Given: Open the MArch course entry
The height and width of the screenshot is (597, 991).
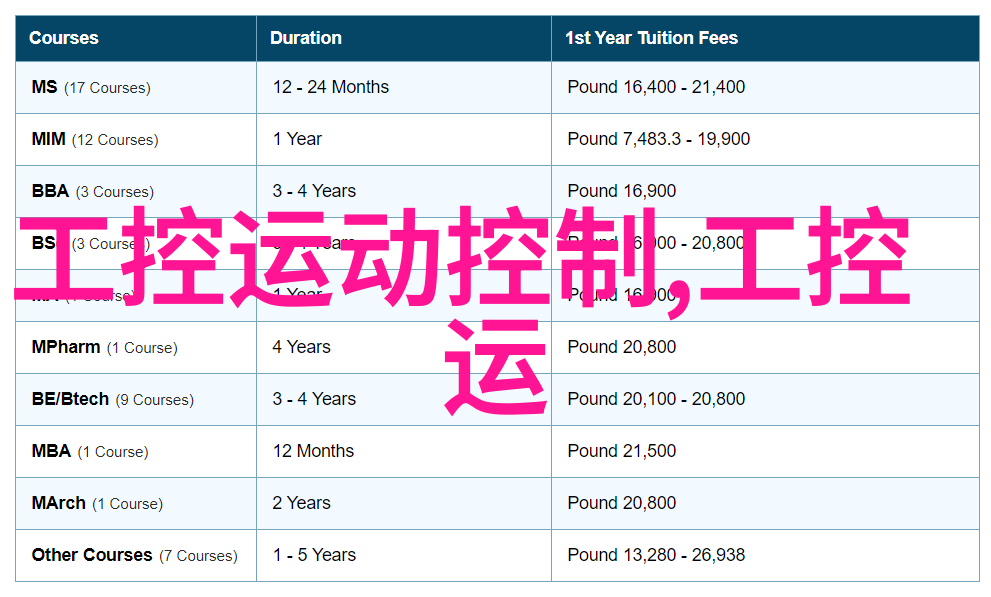Looking at the screenshot, I should 97,503.
